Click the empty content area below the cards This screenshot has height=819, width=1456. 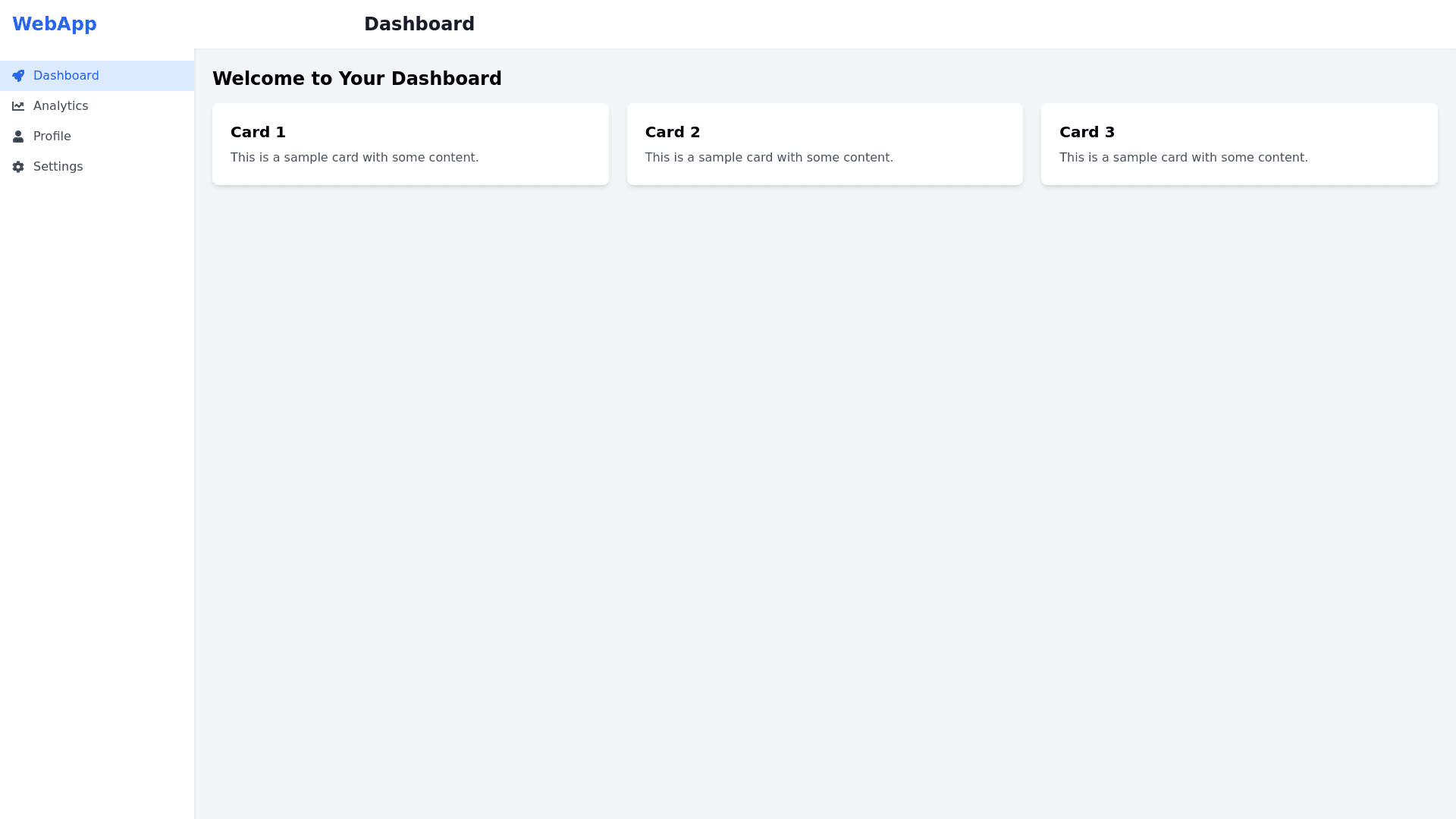pos(825,493)
